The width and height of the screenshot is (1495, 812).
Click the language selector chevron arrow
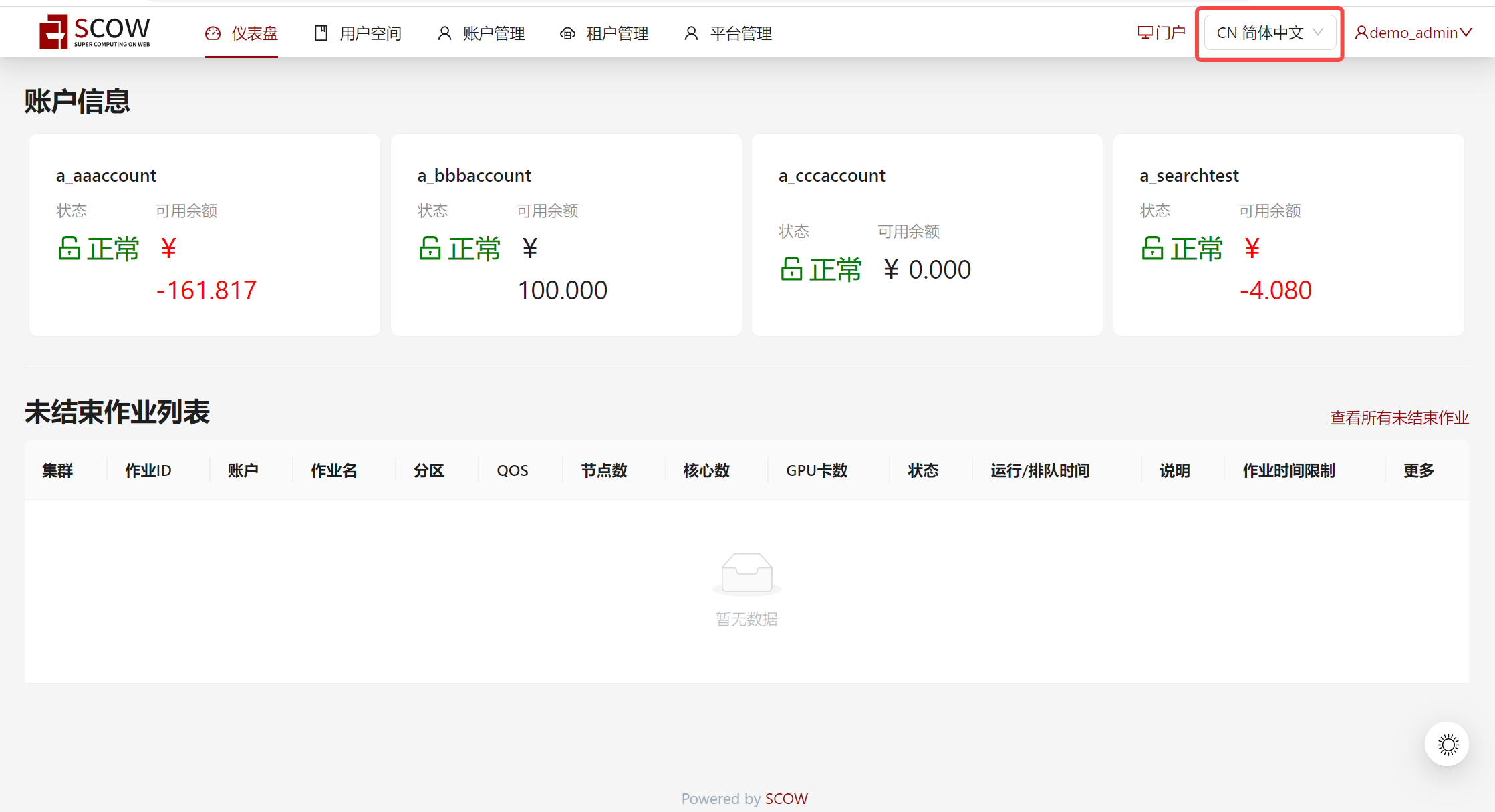tap(1318, 33)
